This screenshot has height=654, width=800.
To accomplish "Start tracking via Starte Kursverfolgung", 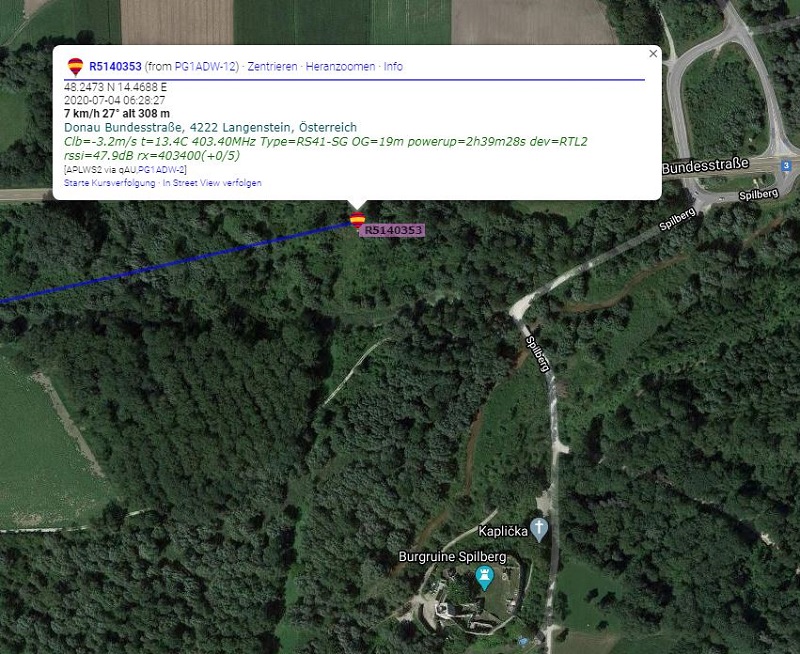I will coord(110,183).
